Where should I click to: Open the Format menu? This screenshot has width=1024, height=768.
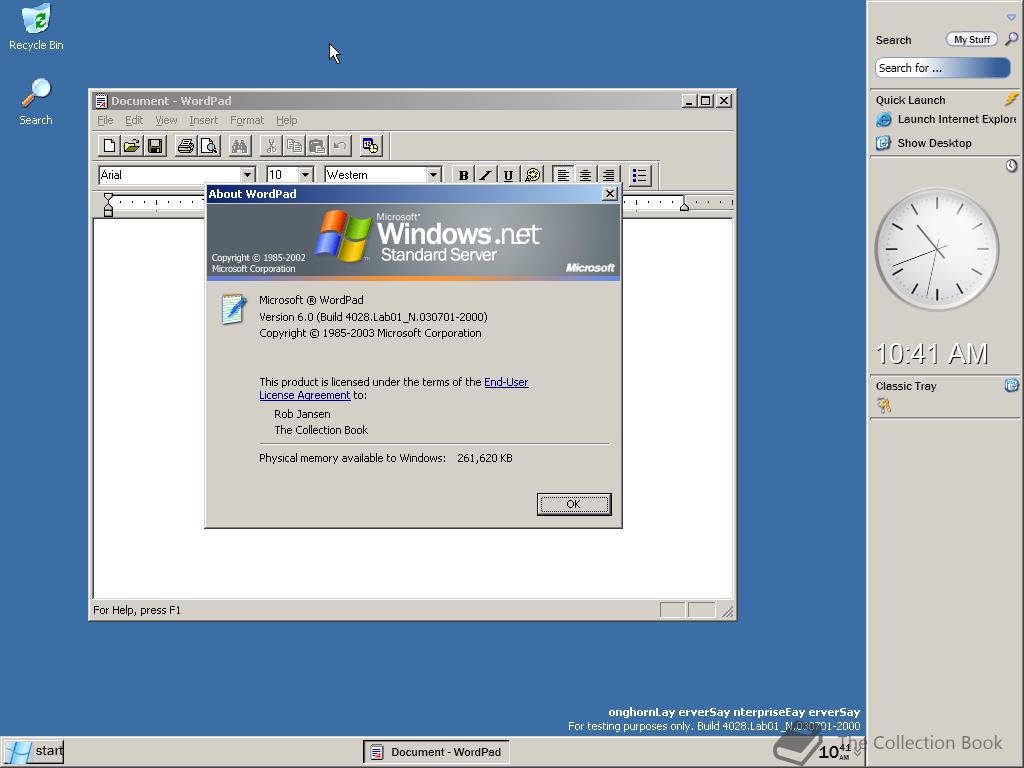pos(247,120)
